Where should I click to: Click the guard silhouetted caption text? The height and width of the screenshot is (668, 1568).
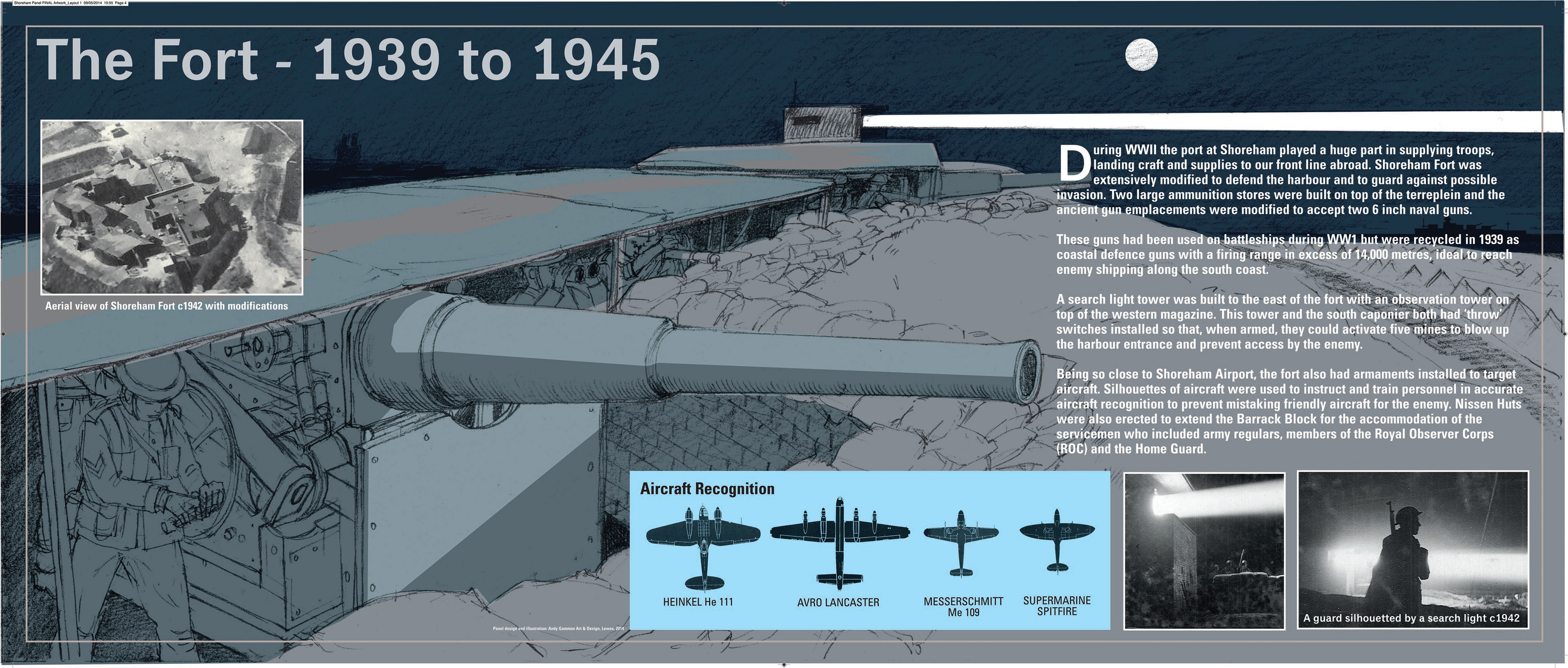pyautogui.click(x=1411, y=618)
